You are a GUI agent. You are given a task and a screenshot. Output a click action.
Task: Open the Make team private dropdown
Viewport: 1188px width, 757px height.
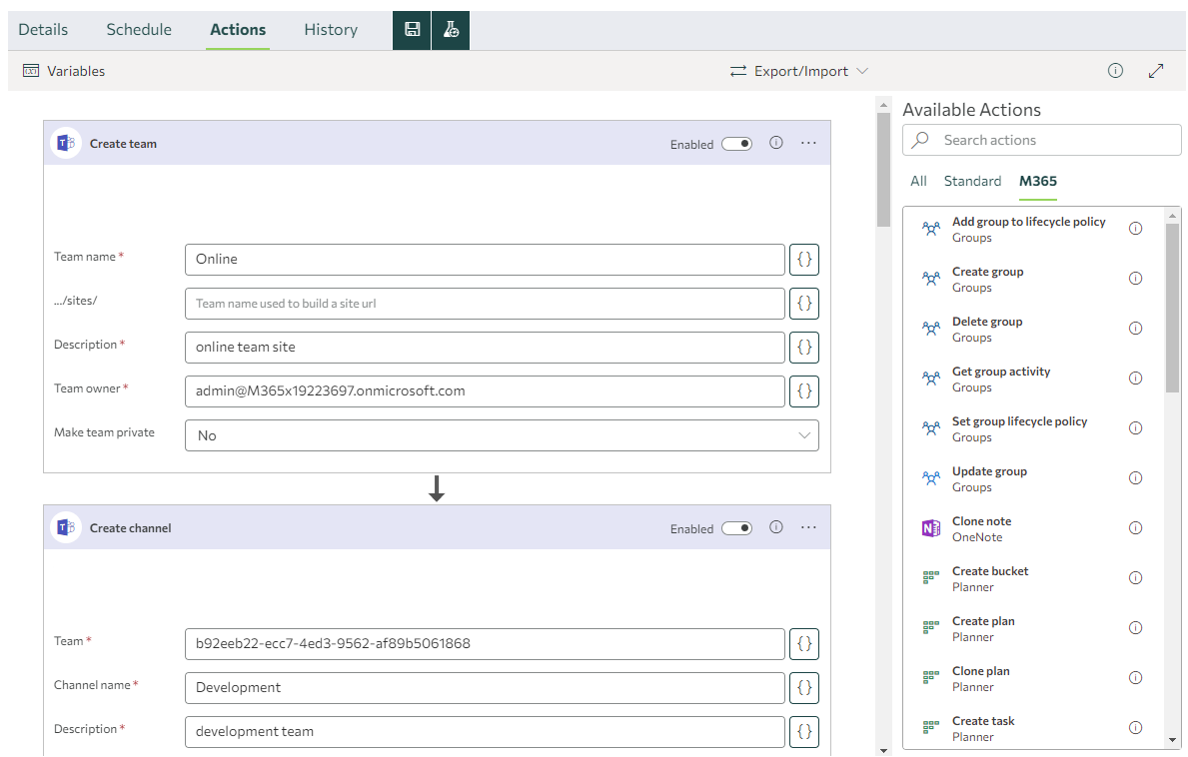(x=502, y=436)
